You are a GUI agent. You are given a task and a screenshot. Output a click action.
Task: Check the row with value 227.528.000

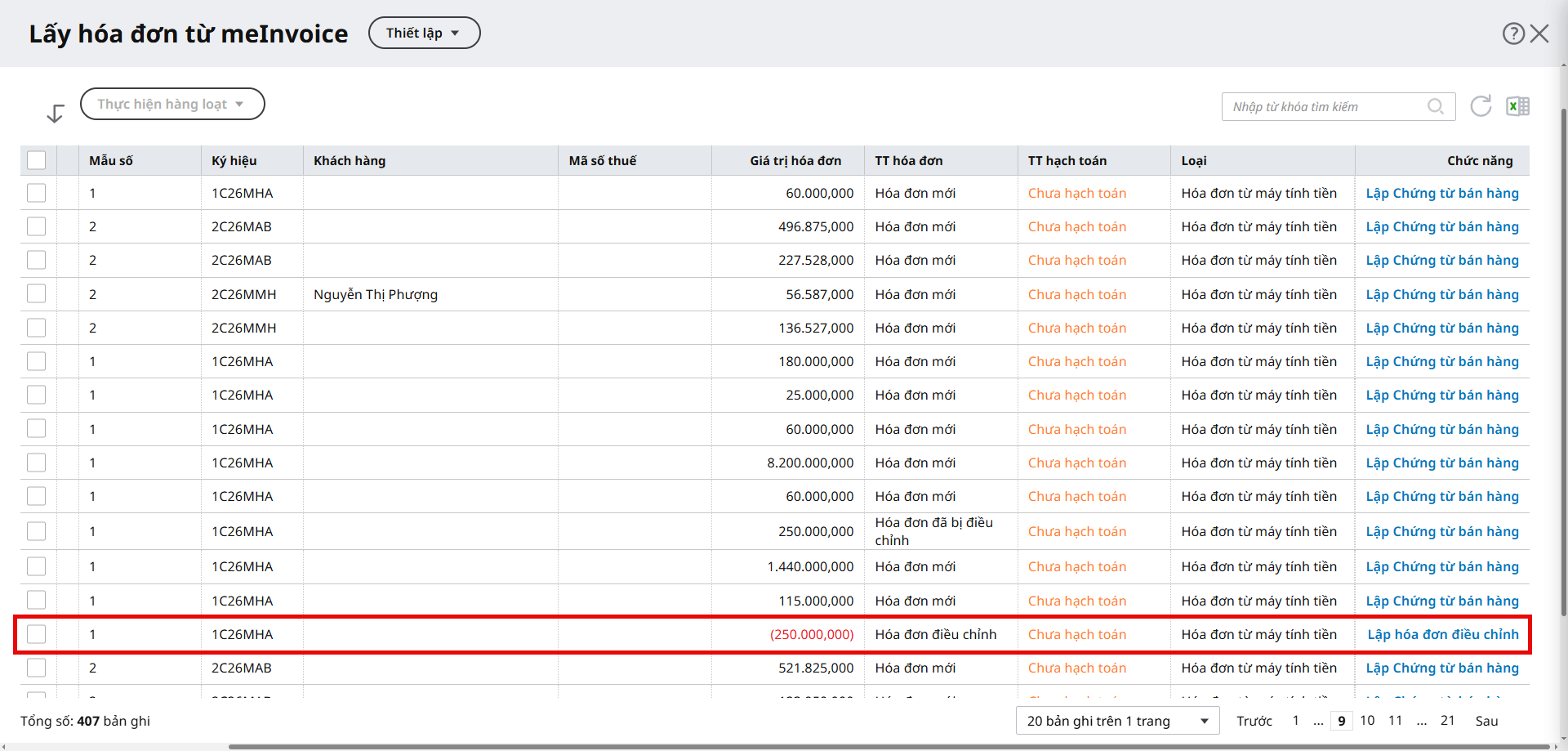(37, 260)
